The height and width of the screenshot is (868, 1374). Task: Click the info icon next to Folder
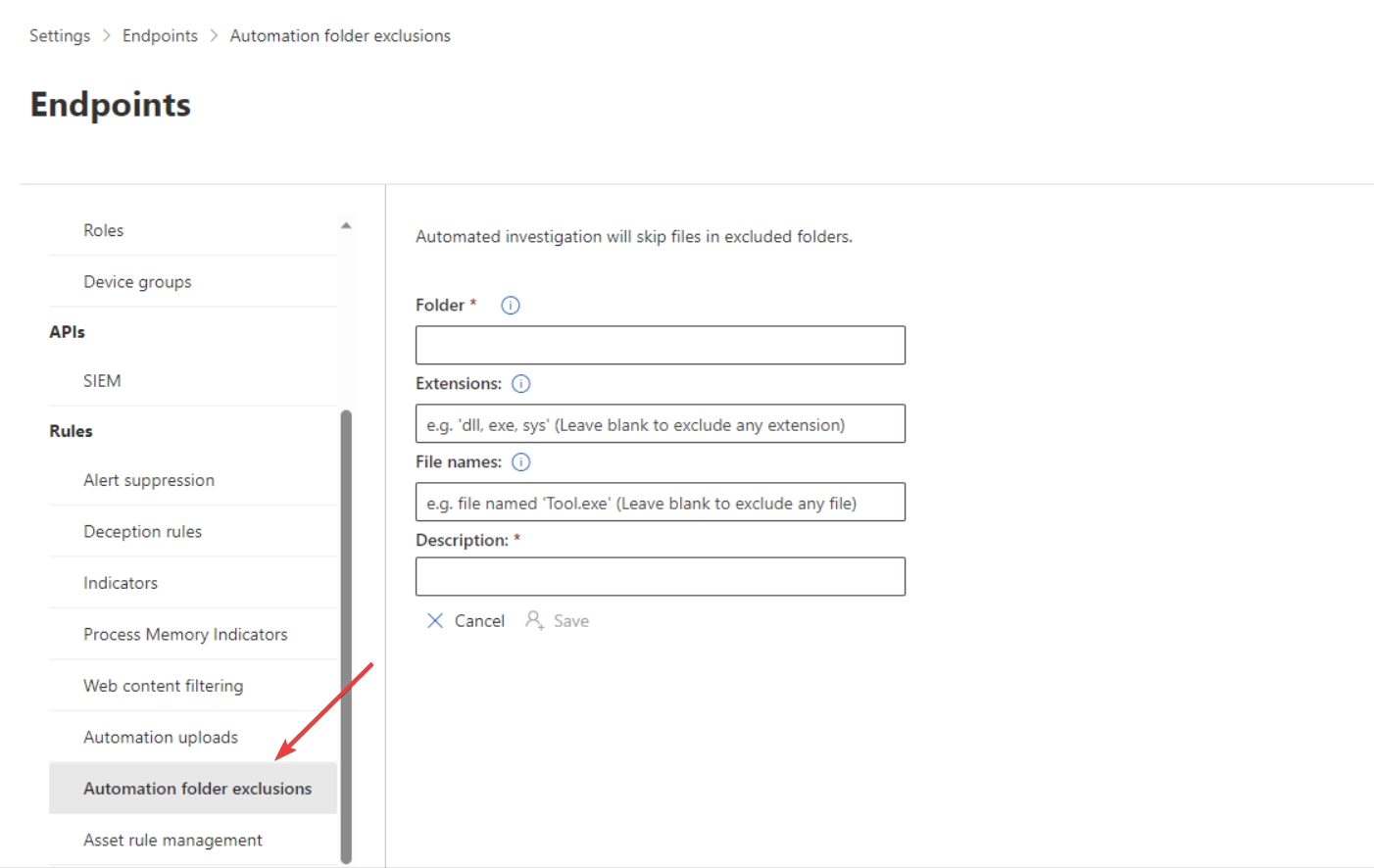click(x=509, y=305)
